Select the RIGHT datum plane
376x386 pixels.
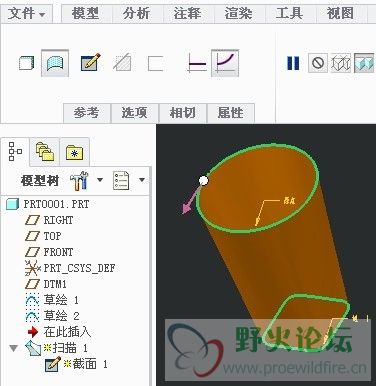[x=49, y=220]
